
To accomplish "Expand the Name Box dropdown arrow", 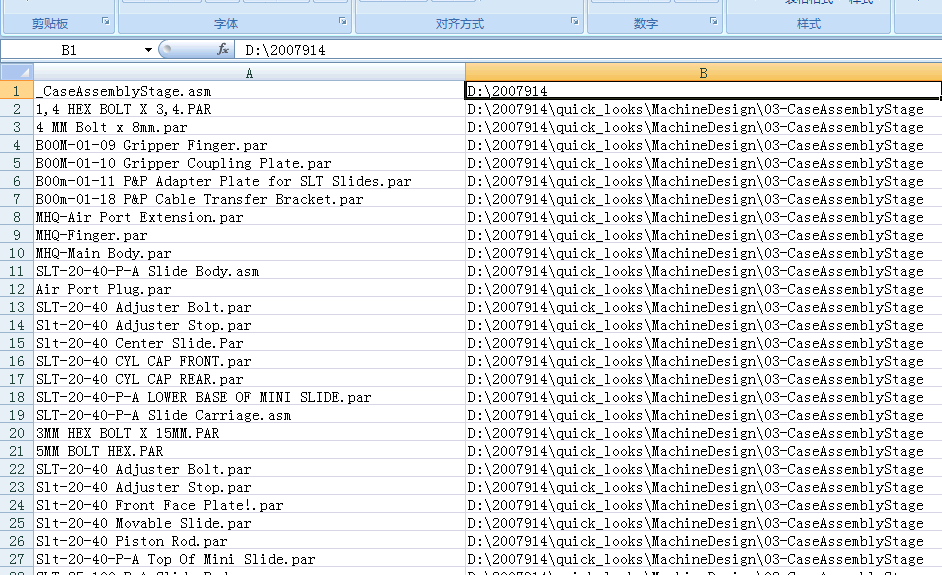I will pos(148,50).
